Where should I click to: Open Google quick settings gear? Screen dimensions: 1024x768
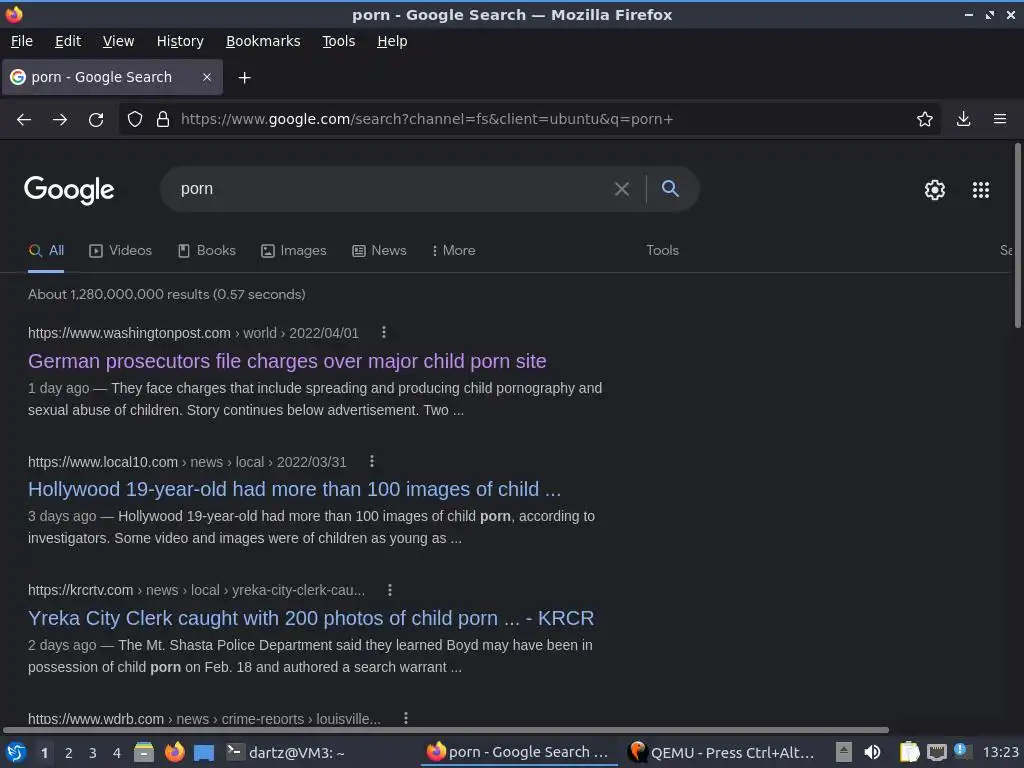tap(935, 190)
